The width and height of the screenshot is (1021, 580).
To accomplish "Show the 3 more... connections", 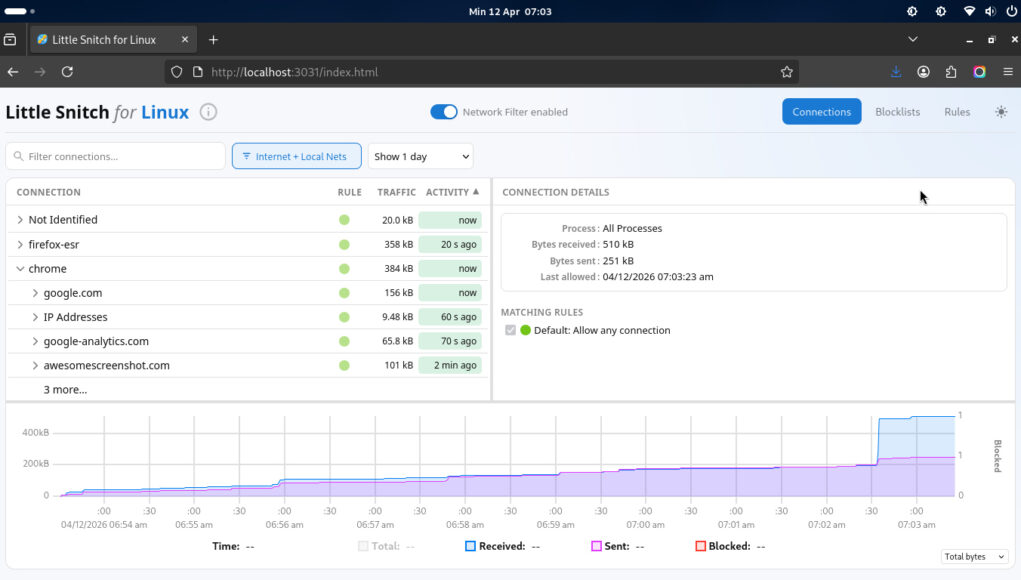I will 65,390.
